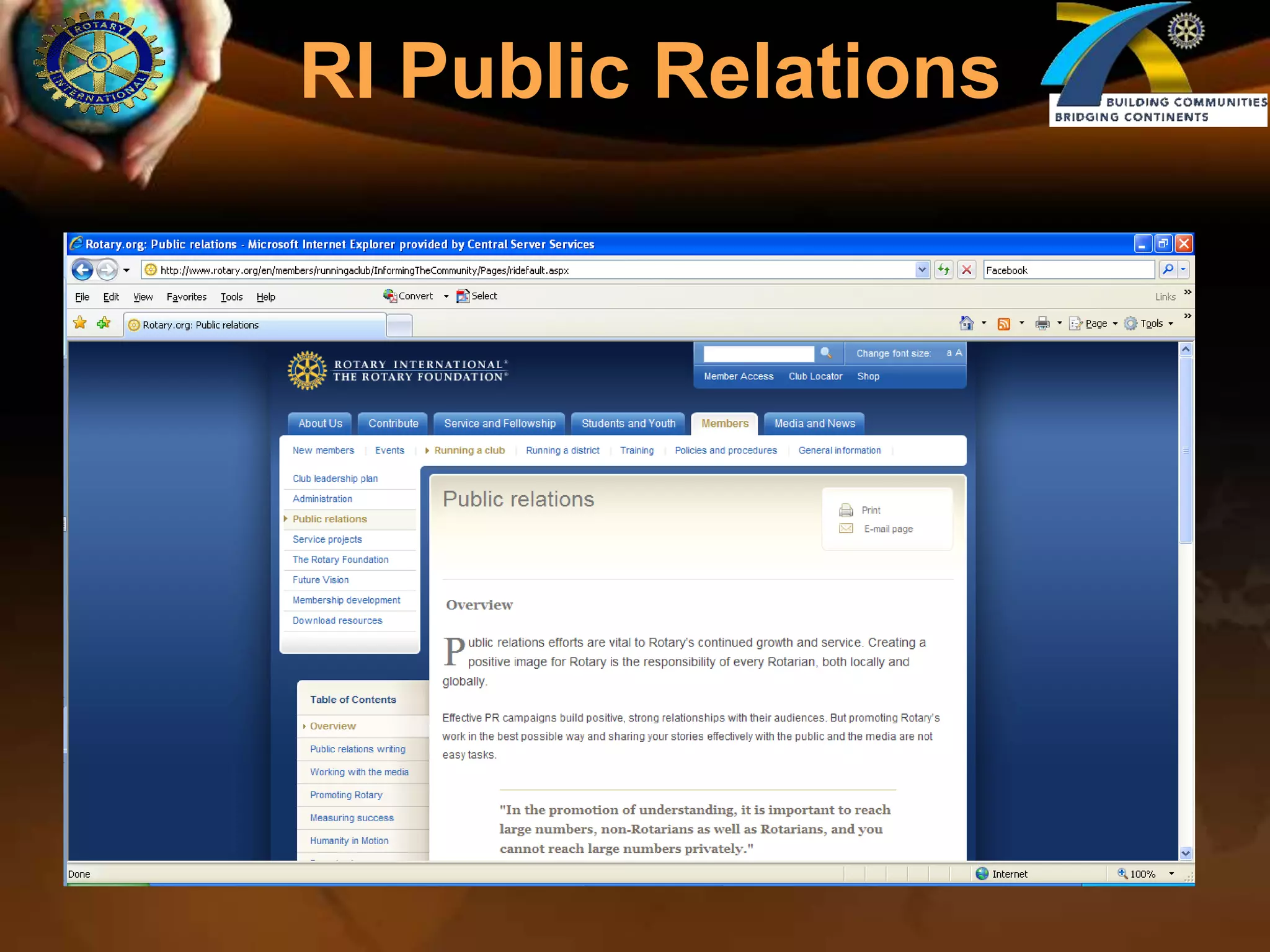Click the E-mail page link
This screenshot has height=952, width=1270.
click(x=888, y=529)
